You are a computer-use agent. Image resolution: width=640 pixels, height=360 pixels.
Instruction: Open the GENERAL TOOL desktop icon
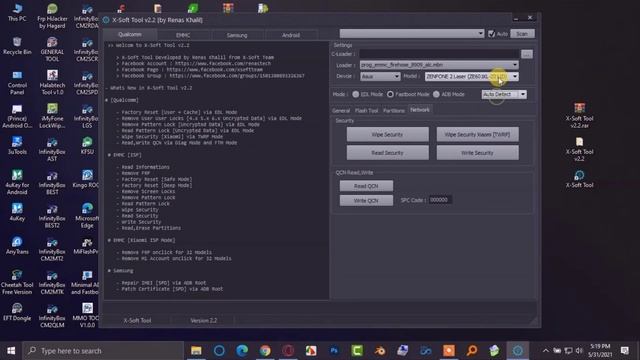pos(52,49)
